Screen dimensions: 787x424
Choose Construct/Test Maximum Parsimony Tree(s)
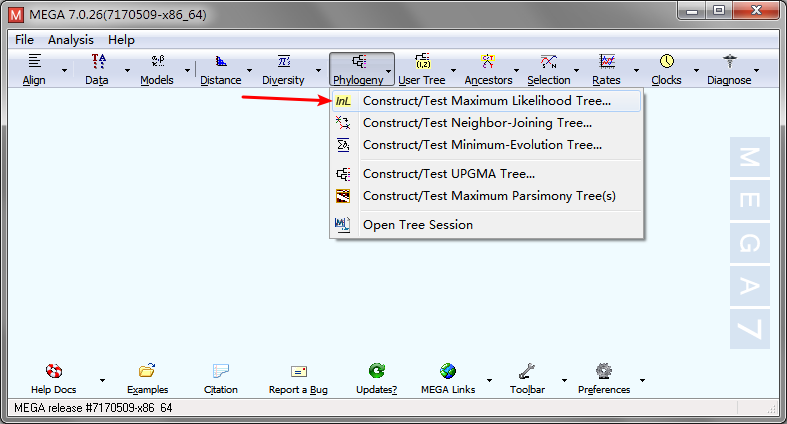pos(486,196)
